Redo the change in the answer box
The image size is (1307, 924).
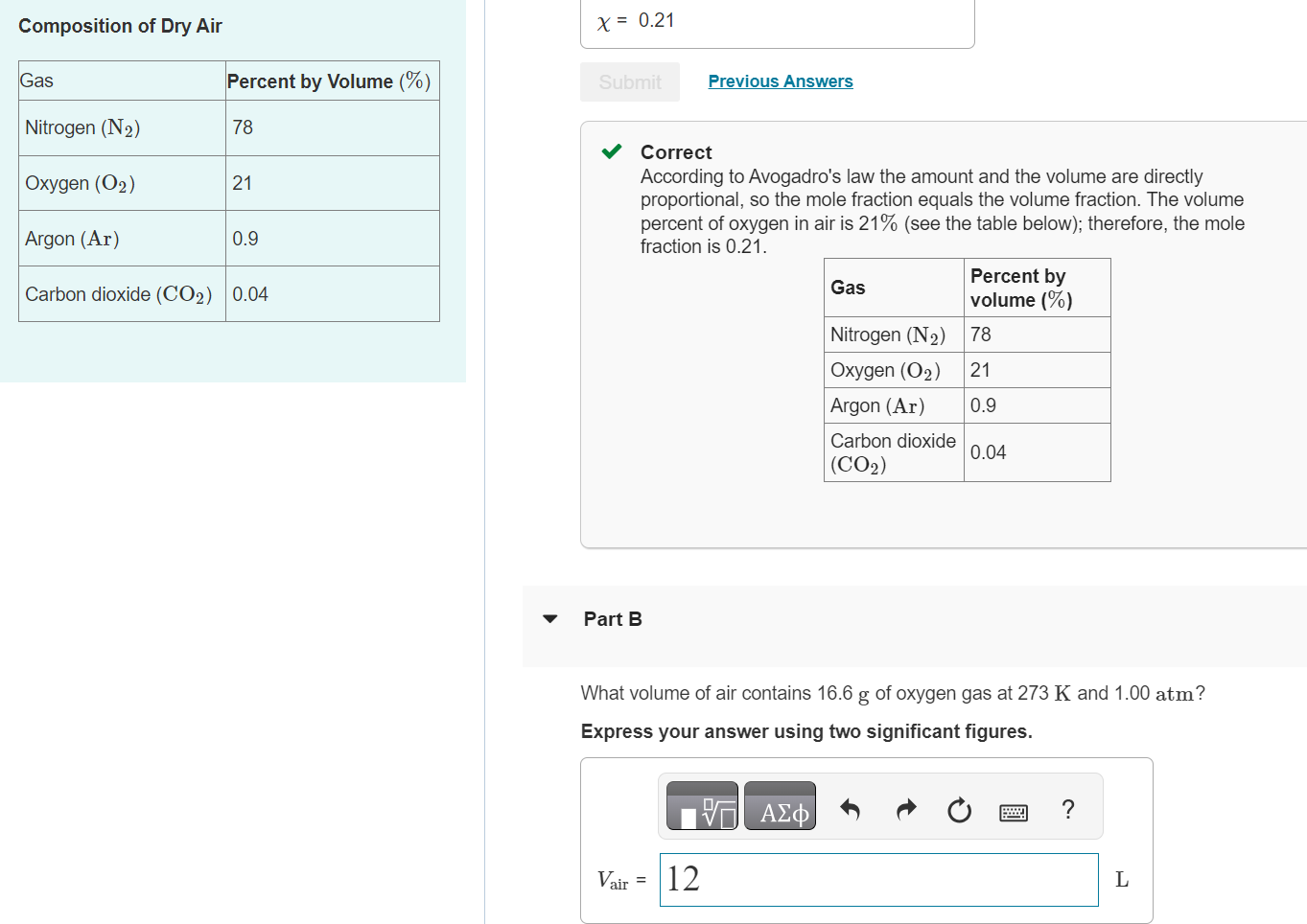[x=905, y=810]
